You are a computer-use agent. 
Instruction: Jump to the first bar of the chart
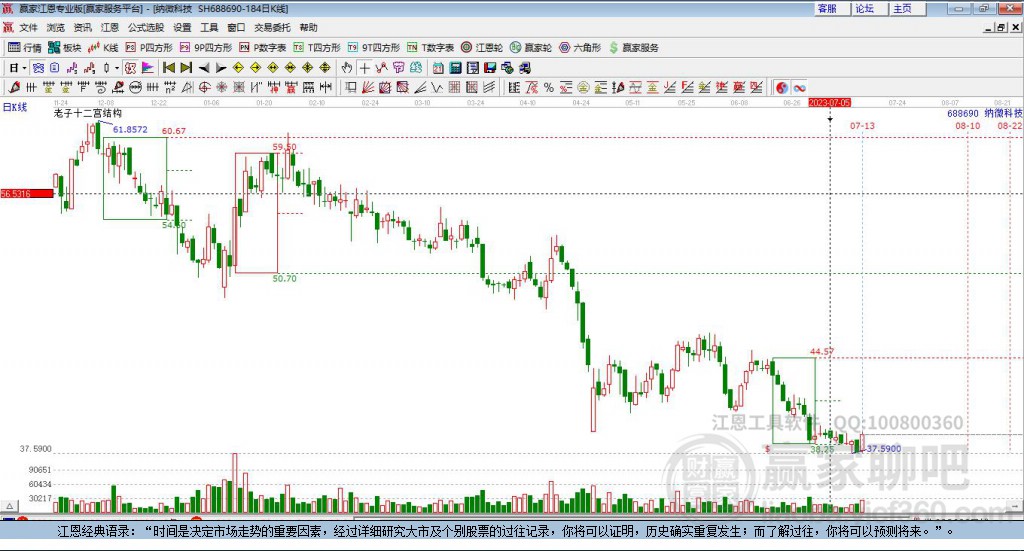[x=168, y=68]
